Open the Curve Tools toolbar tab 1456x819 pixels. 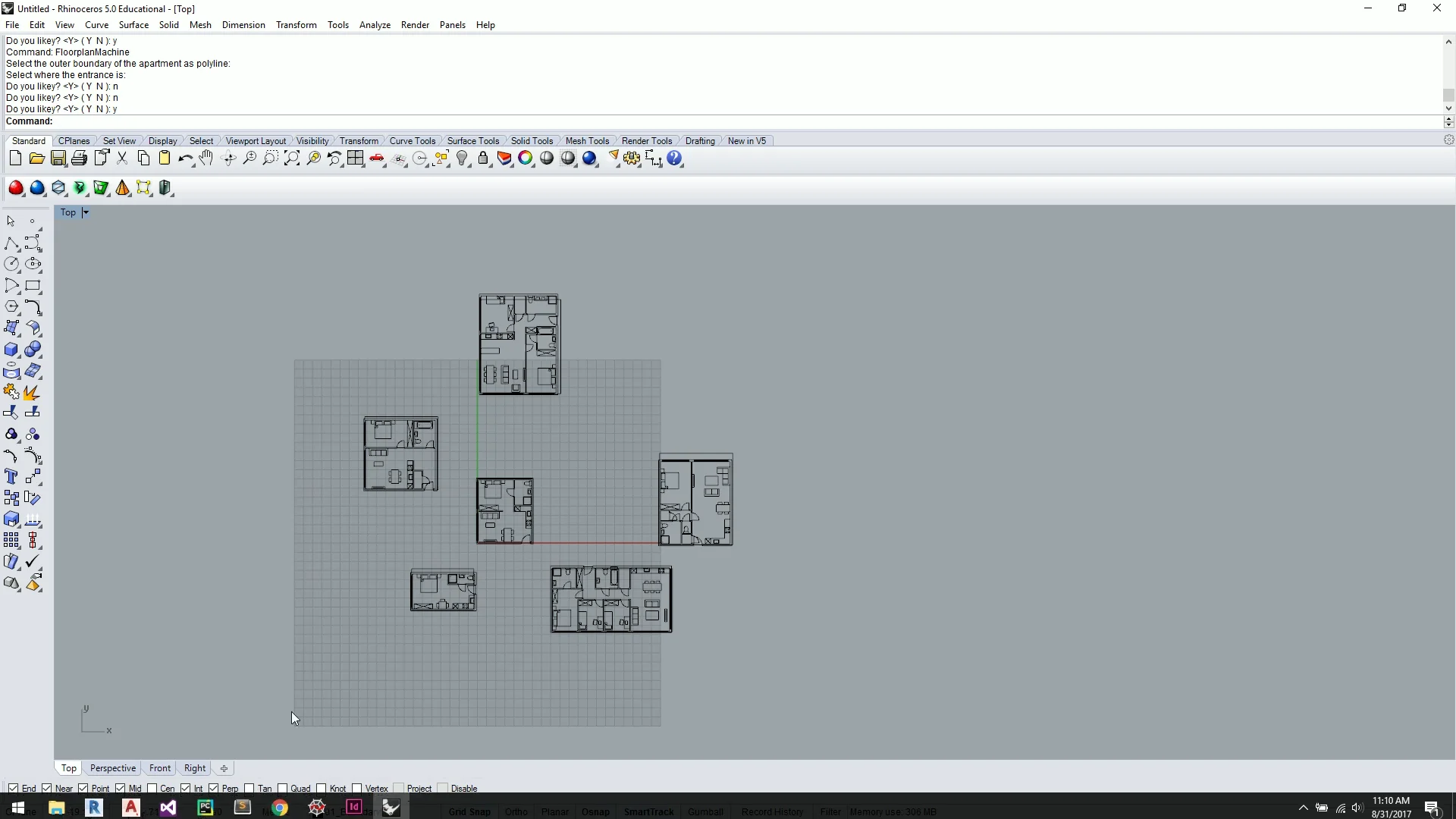[413, 141]
